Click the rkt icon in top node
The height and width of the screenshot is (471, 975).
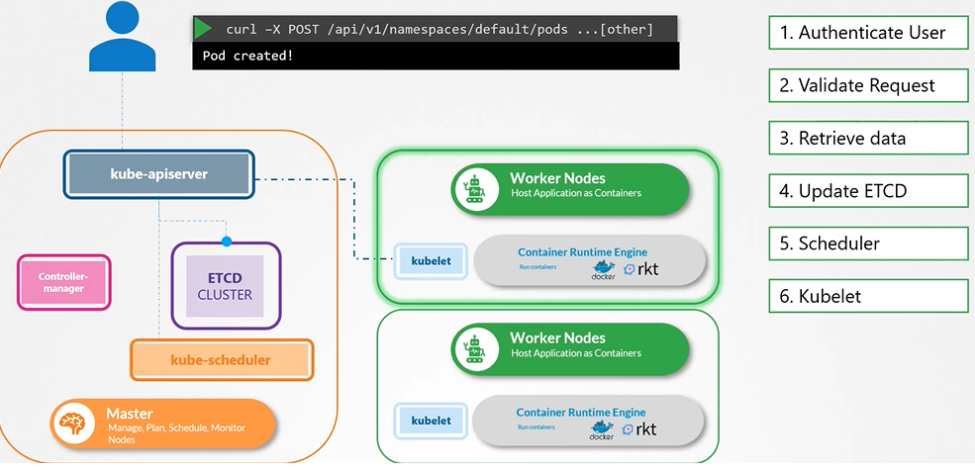[640, 269]
